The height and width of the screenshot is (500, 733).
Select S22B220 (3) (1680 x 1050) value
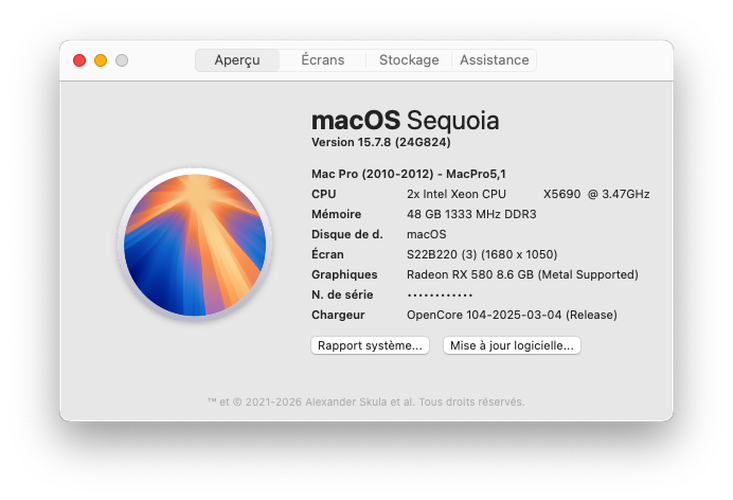click(x=482, y=254)
